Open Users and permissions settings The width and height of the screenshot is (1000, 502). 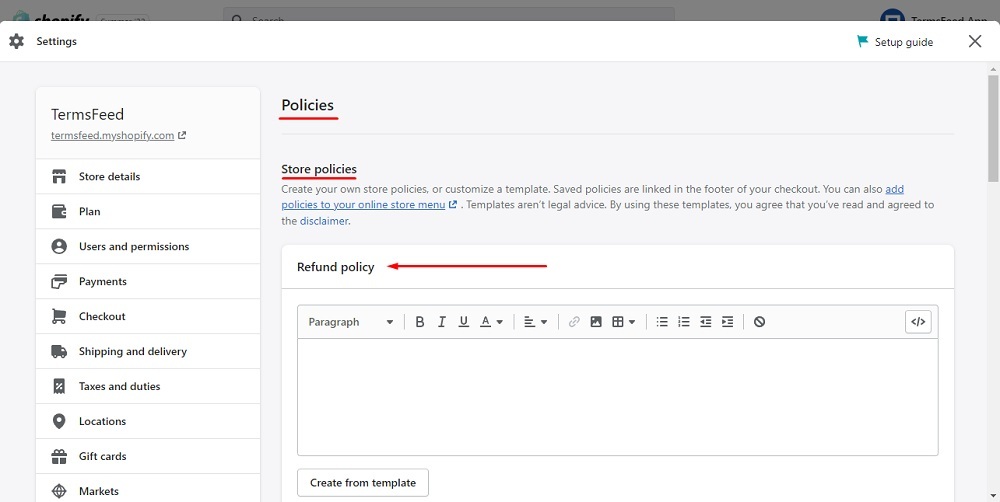click(x=148, y=247)
